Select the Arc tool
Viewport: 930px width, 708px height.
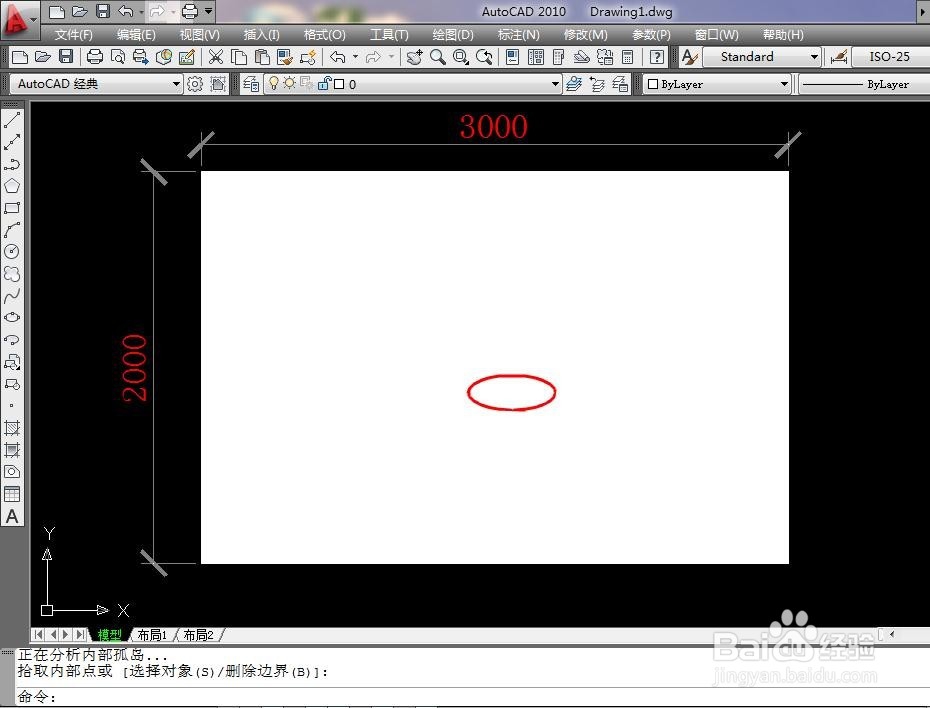12,229
